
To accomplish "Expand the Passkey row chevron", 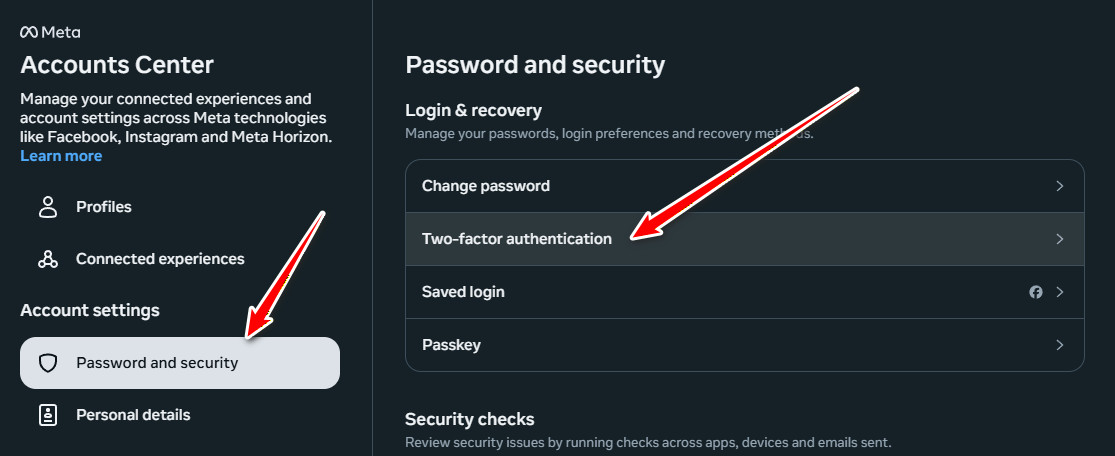I will [1059, 345].
